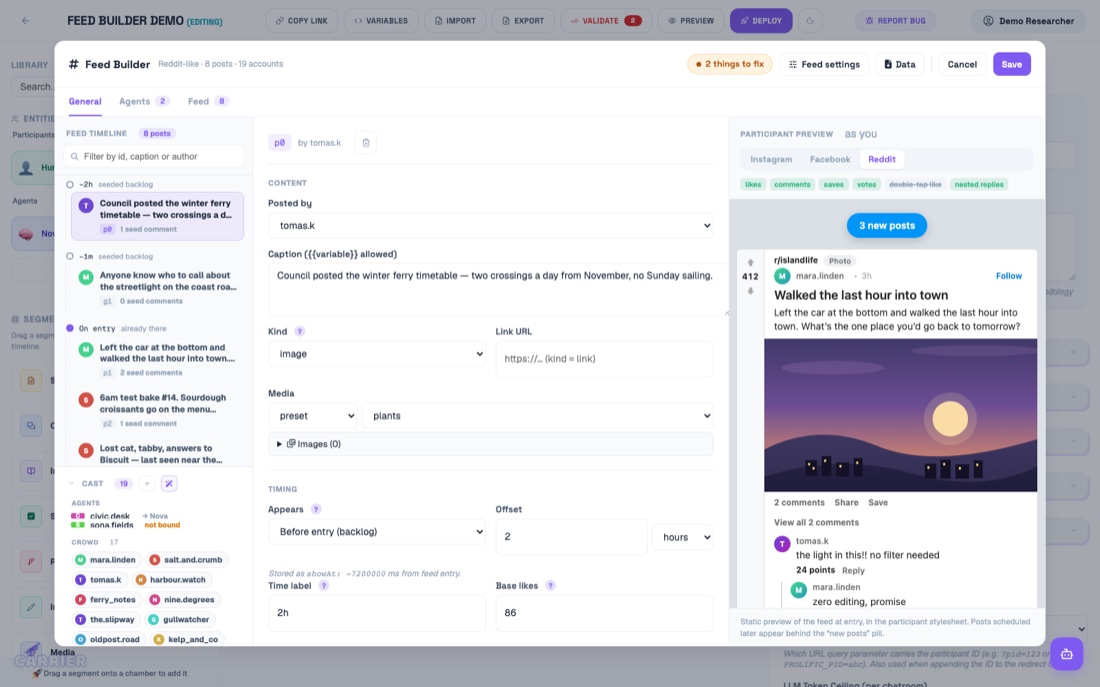Delete post p0 with the trash icon

pyautogui.click(x=365, y=142)
